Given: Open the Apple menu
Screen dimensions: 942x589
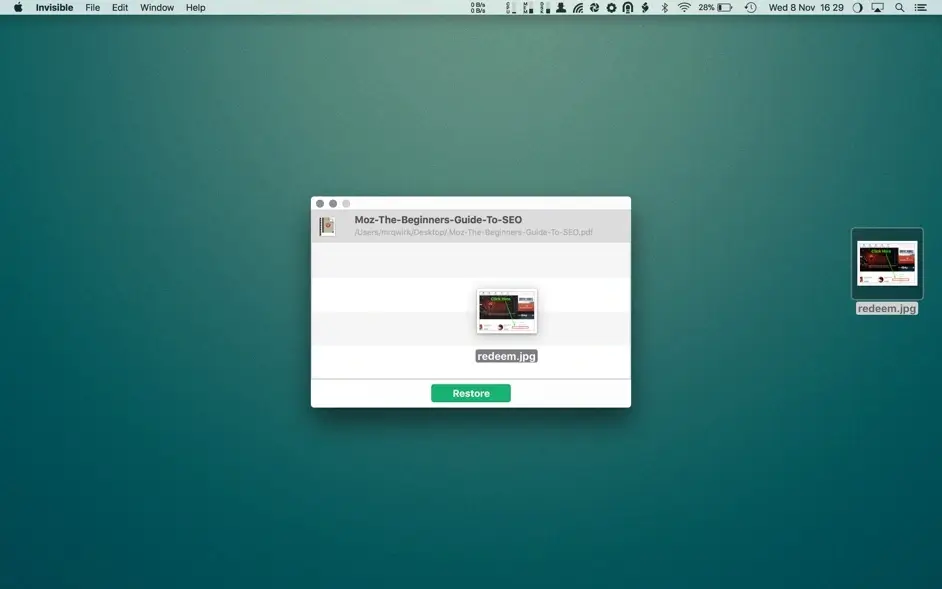Looking at the screenshot, I should click(18, 8).
